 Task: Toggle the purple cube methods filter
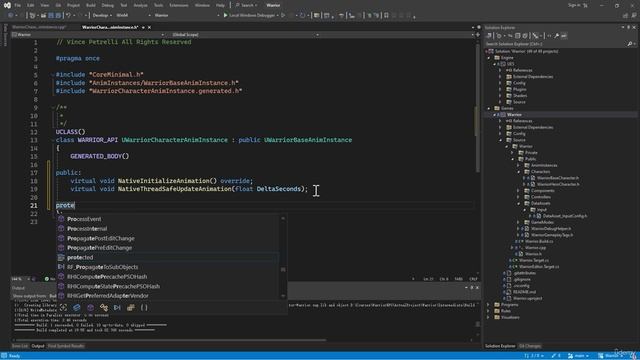[90, 307]
